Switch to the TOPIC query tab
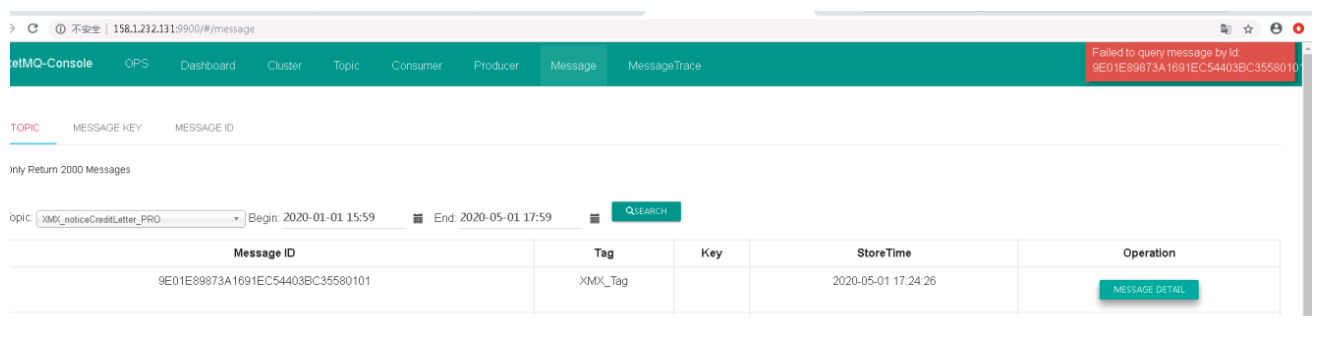Viewport: 1327px width, 362px height. pos(24,128)
